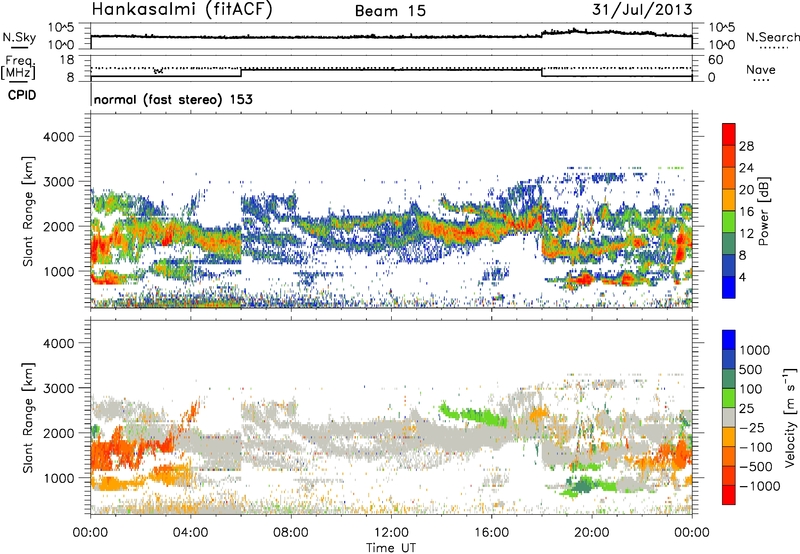Click velocity colorbar value -25

pos(754,427)
